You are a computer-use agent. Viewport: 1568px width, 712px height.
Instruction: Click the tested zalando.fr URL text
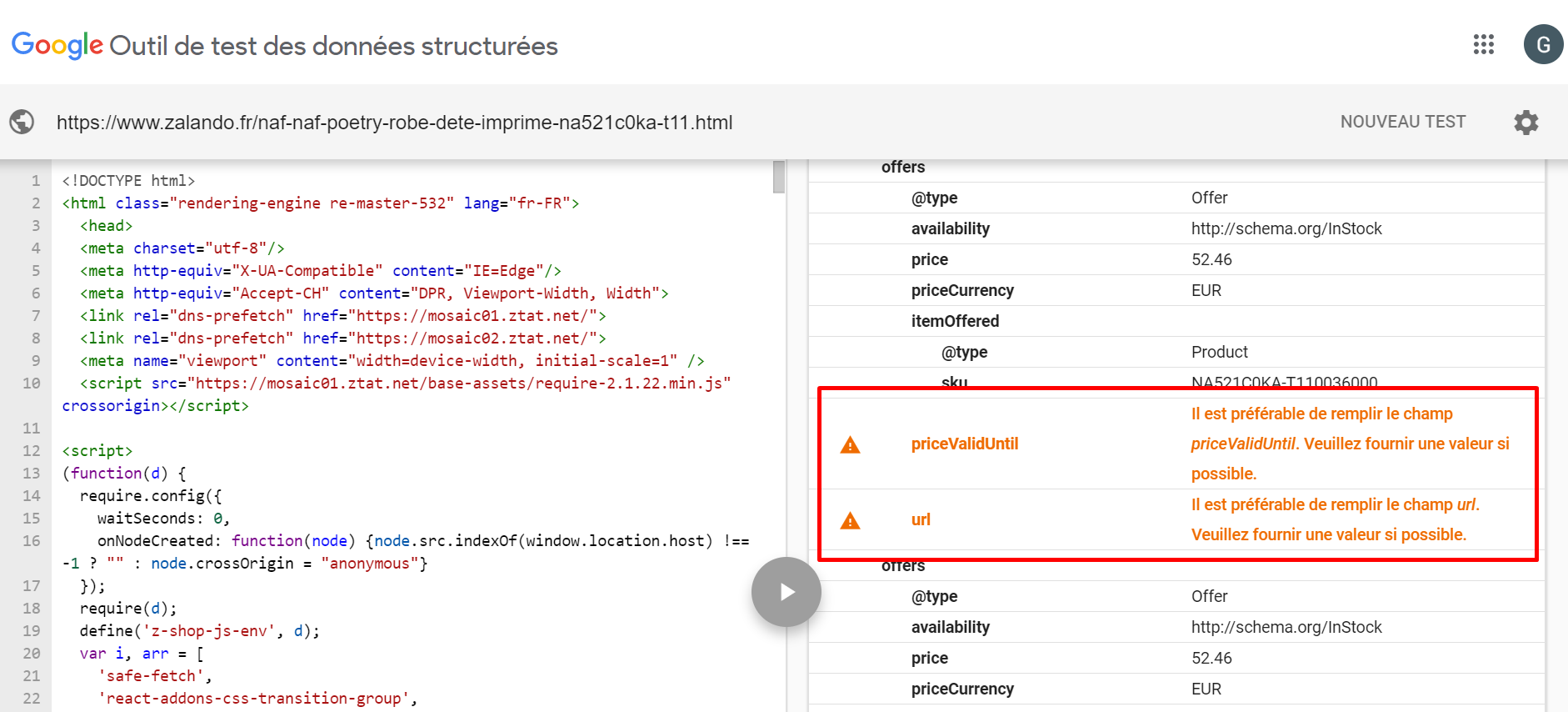coord(395,123)
